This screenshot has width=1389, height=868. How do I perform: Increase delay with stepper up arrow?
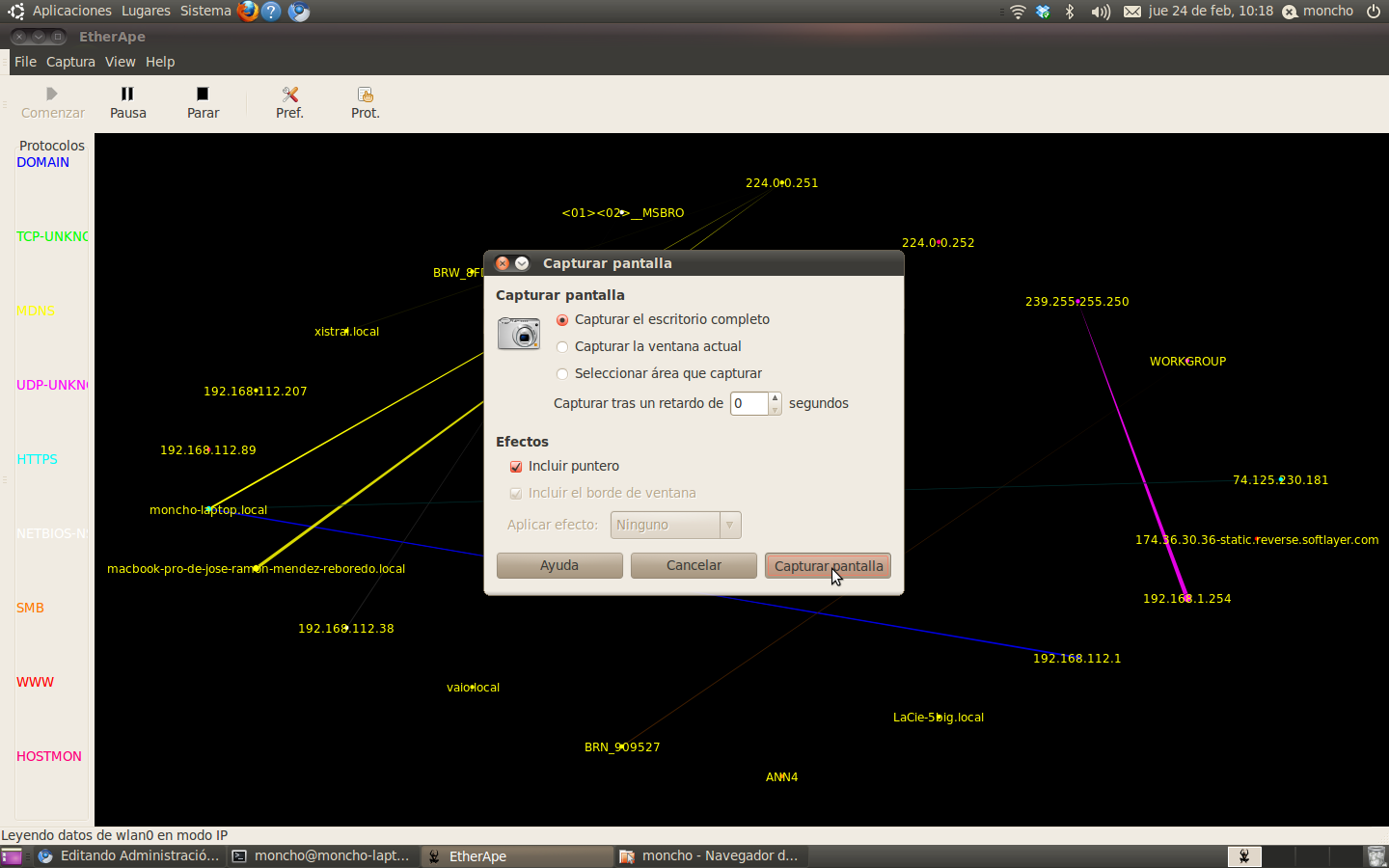pos(775,397)
